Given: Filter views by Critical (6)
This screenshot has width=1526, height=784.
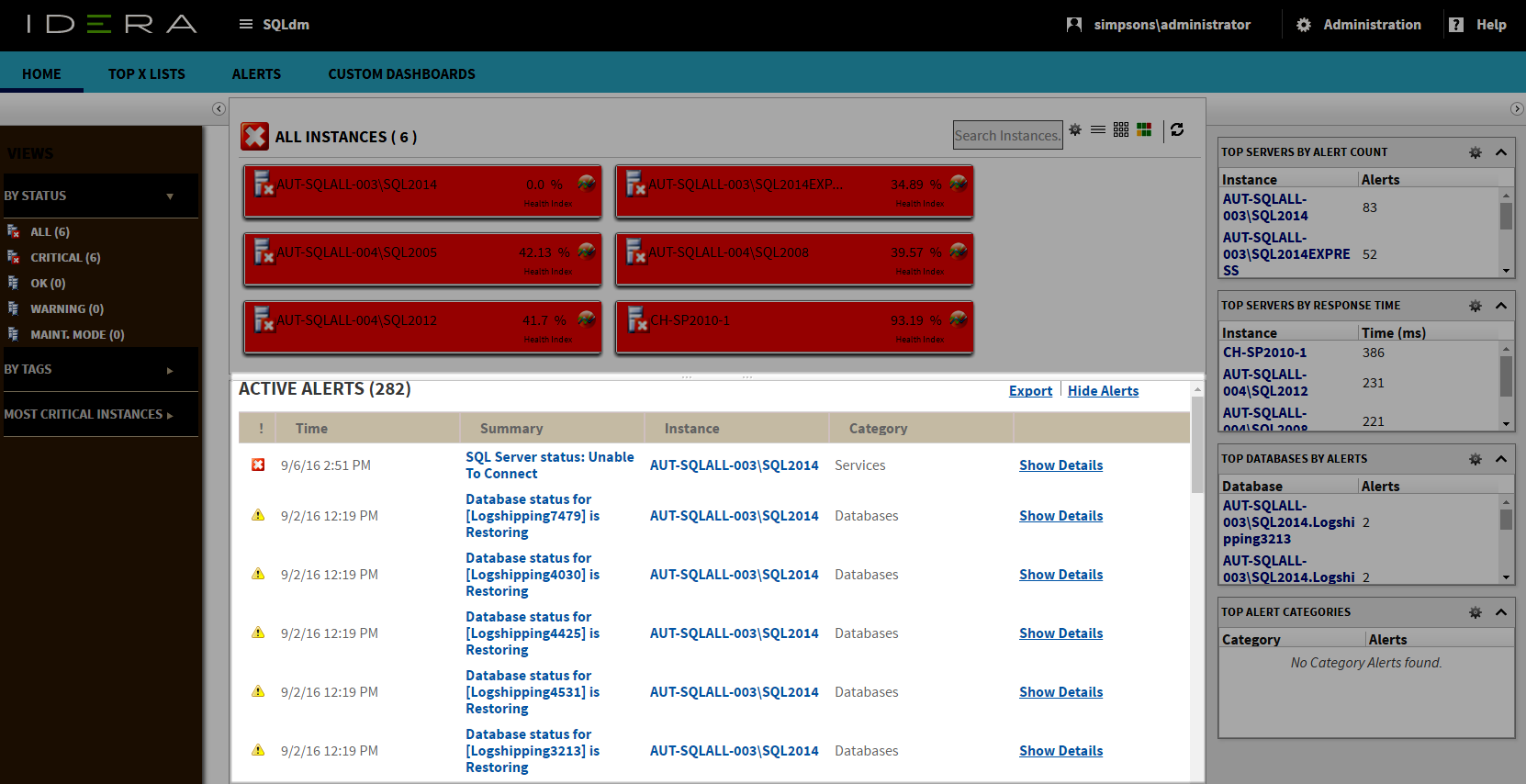Looking at the screenshot, I should tap(65, 258).
